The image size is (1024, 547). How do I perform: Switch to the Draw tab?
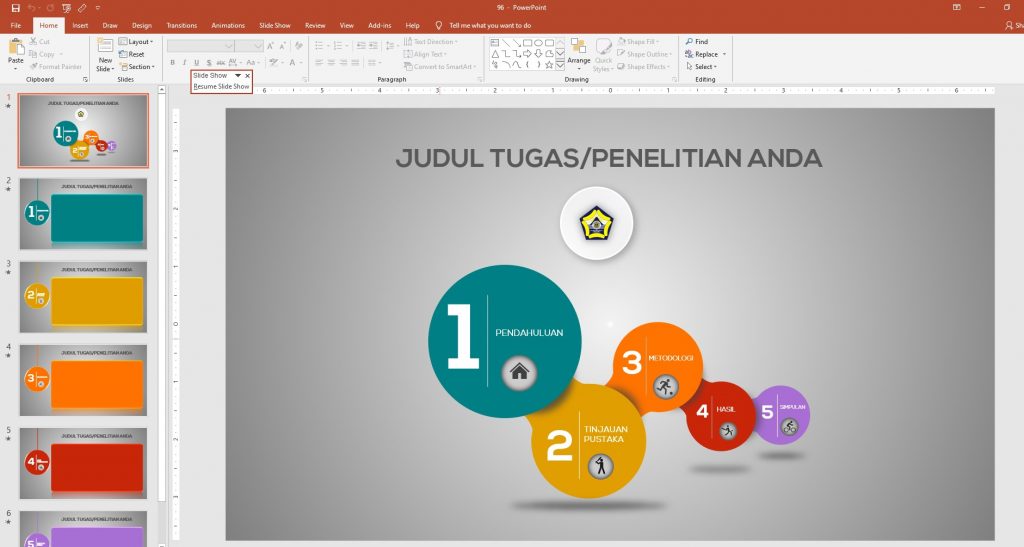point(110,25)
